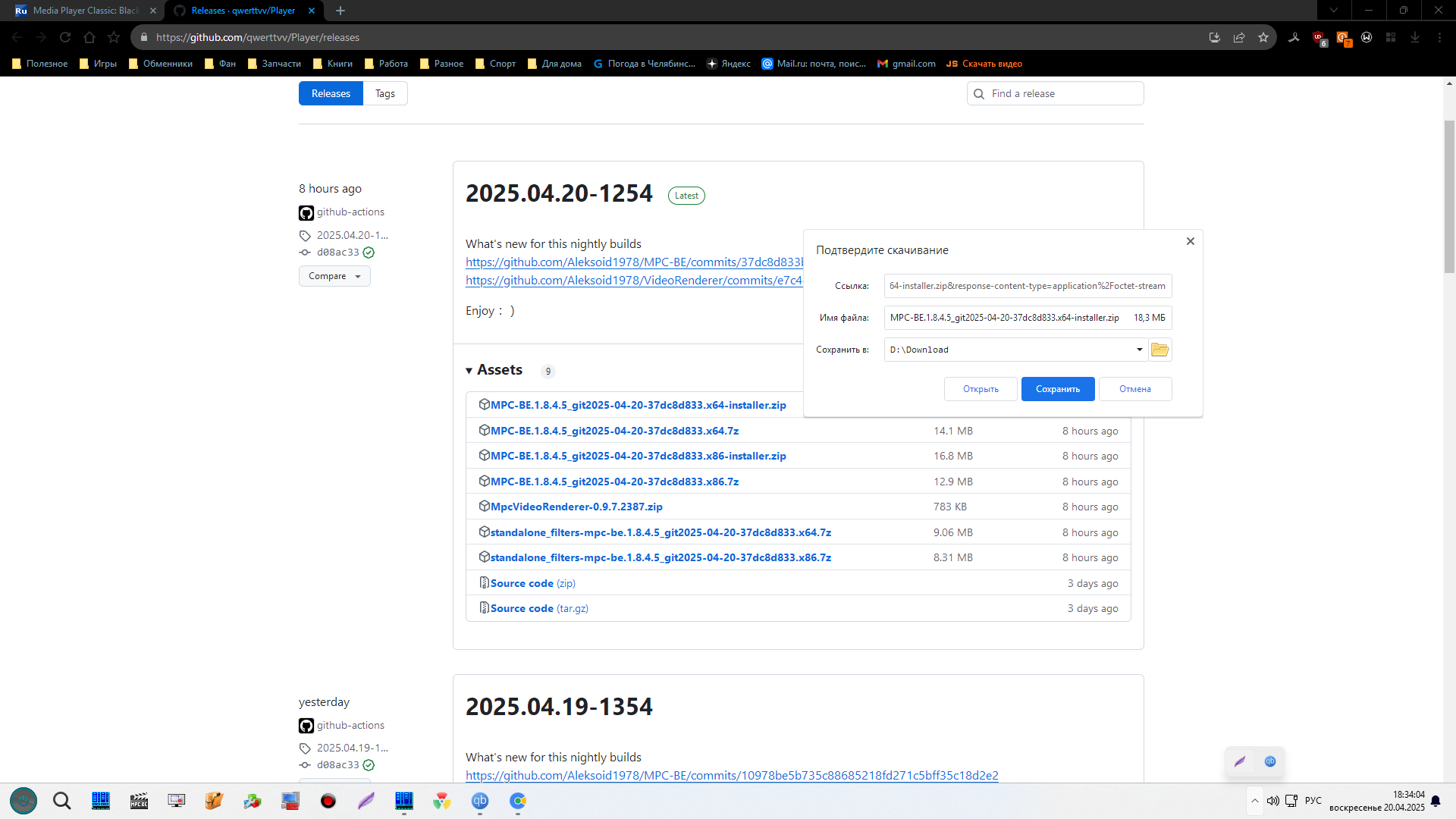Open the extensions puzzle icon
This screenshot has width=1456, height=819.
coord(1391,37)
